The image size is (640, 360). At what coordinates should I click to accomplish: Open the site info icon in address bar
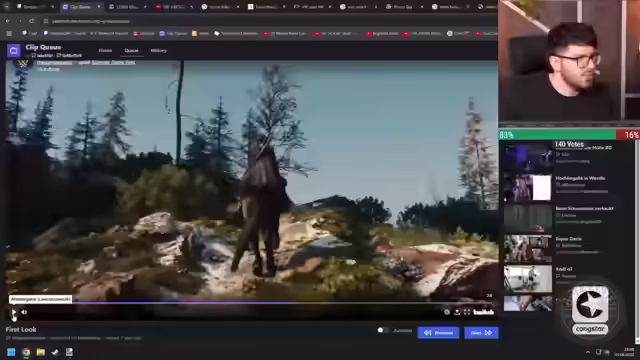pos(46,21)
